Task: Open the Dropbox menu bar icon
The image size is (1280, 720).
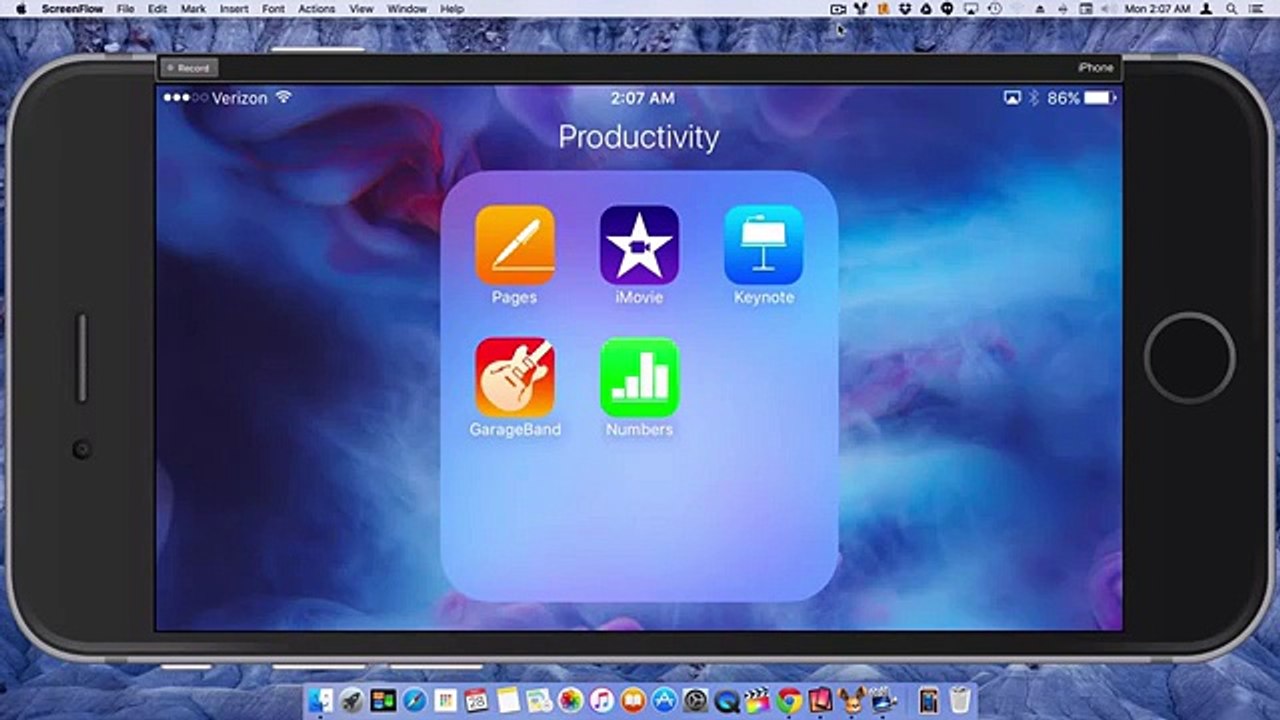Action: click(x=905, y=9)
